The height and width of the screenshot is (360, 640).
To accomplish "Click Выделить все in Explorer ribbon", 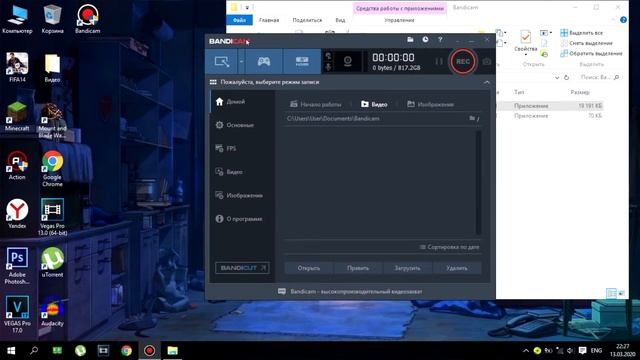I will (582, 33).
